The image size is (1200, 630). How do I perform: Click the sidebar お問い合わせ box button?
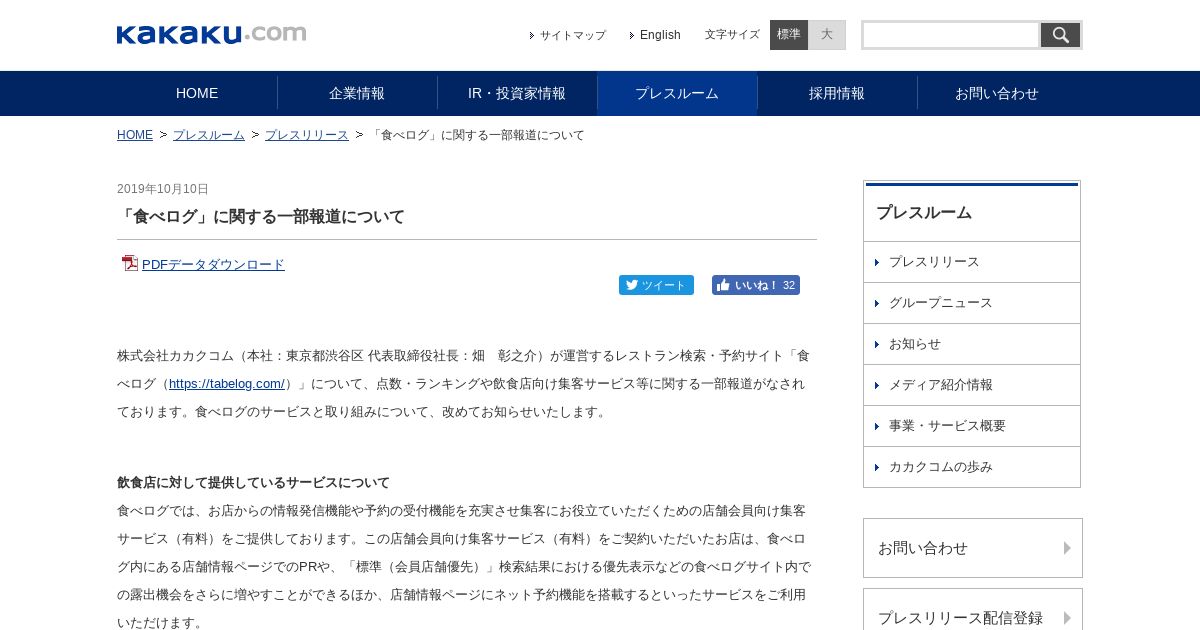[973, 548]
